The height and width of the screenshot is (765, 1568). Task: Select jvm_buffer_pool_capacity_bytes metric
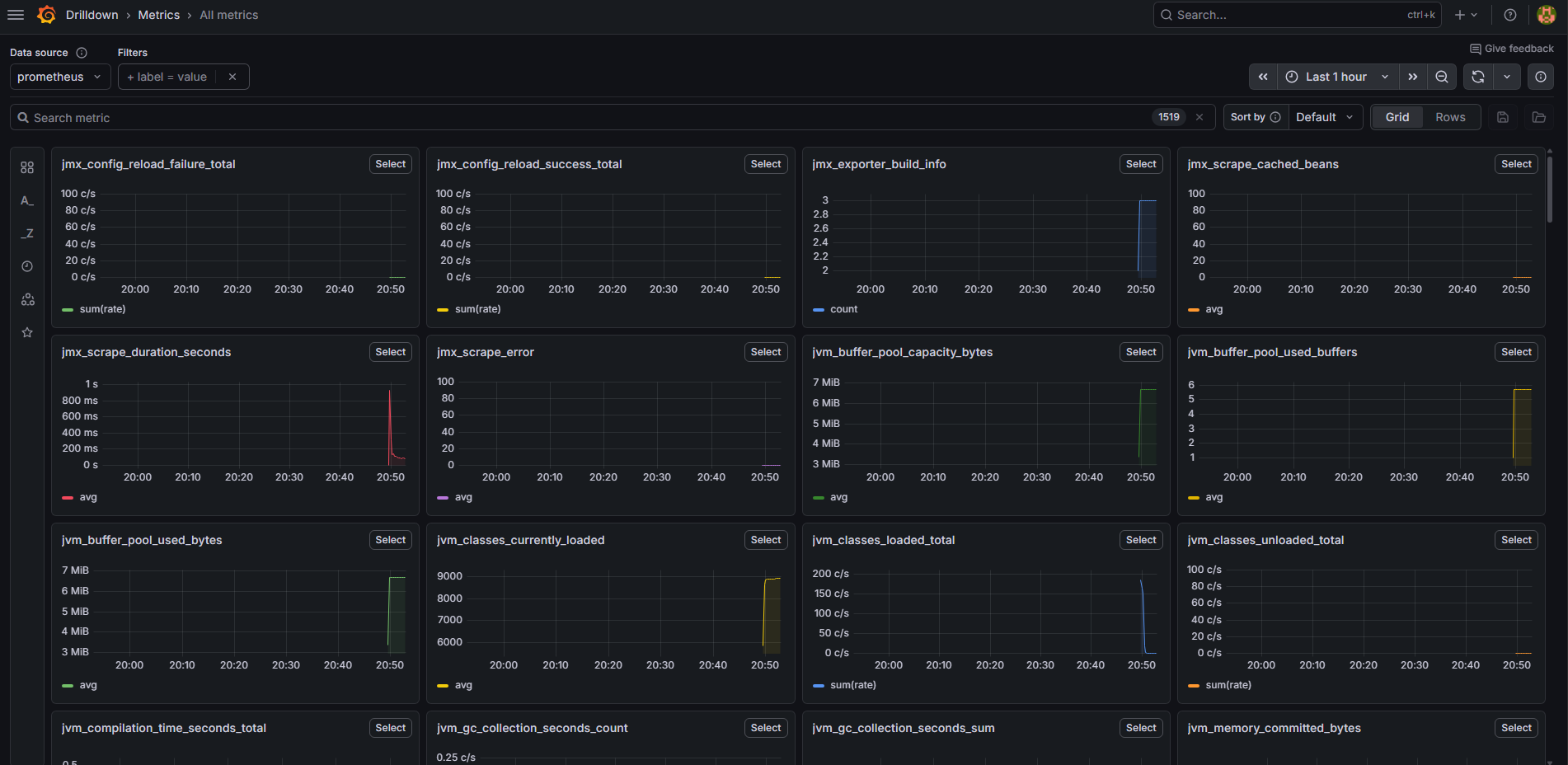[x=1141, y=352]
